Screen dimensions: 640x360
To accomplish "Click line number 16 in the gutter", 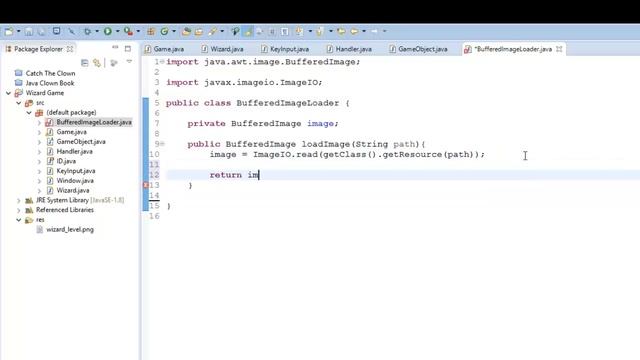I will pyautogui.click(x=154, y=216).
